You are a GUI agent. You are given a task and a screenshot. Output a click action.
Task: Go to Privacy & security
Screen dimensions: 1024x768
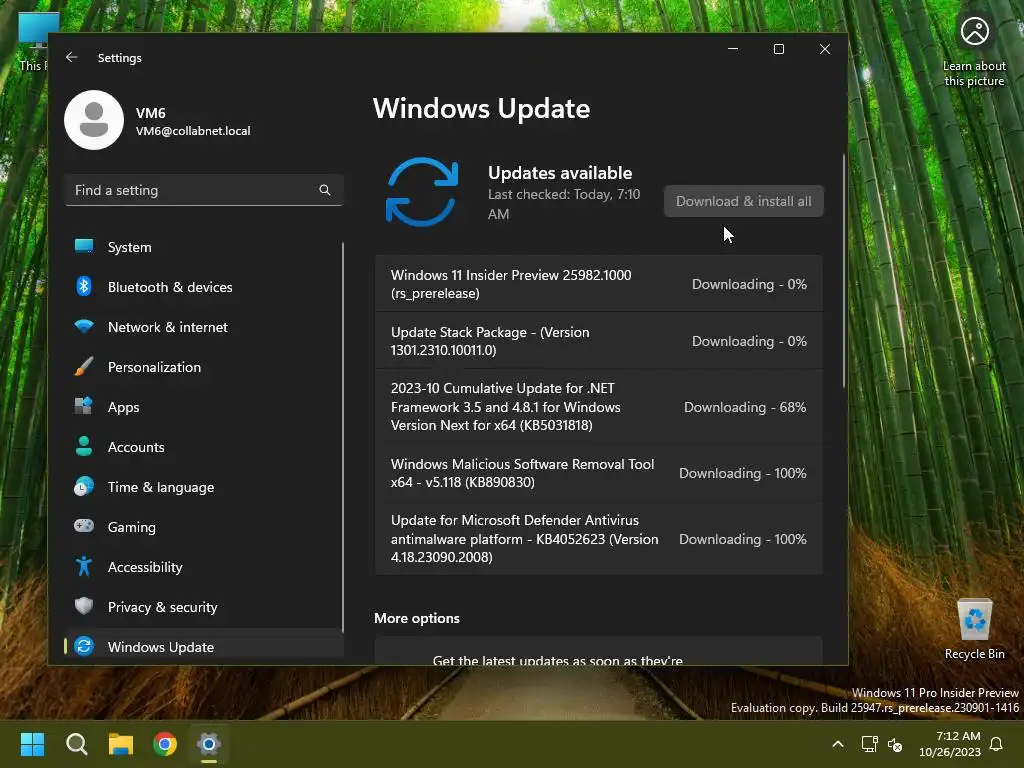click(204, 607)
